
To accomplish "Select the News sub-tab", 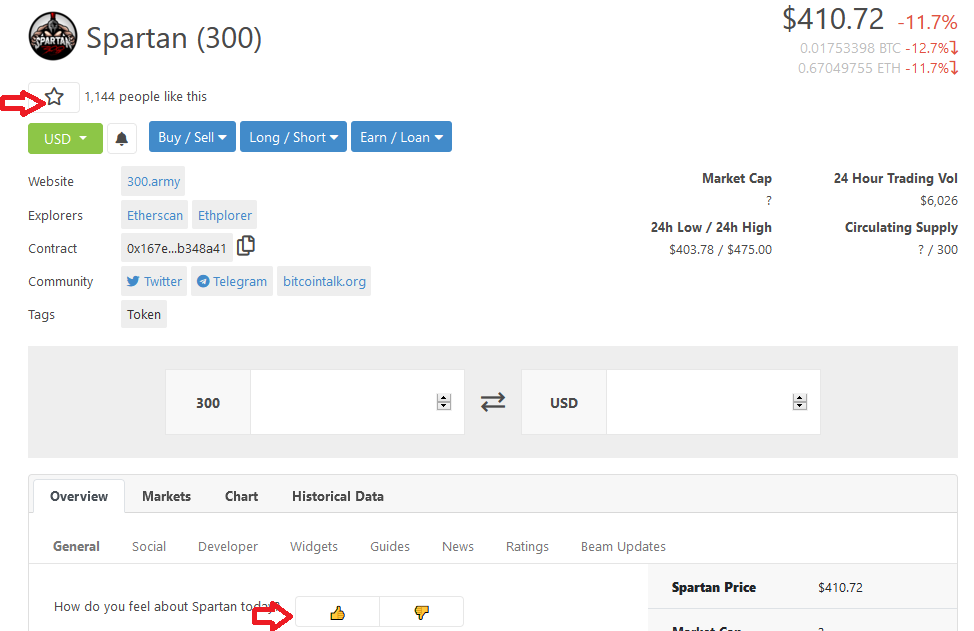I will click(x=458, y=547).
